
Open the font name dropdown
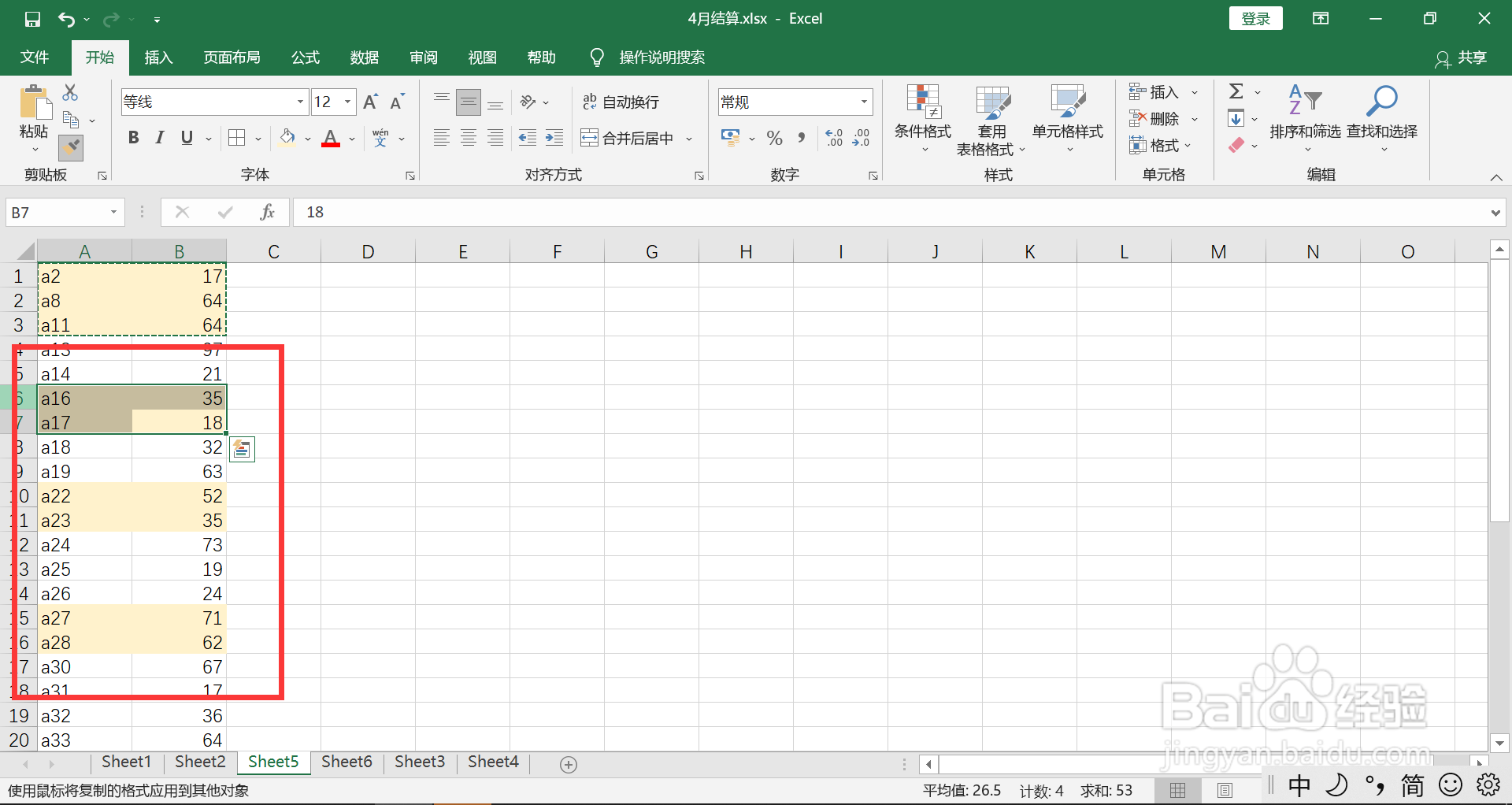click(x=300, y=102)
